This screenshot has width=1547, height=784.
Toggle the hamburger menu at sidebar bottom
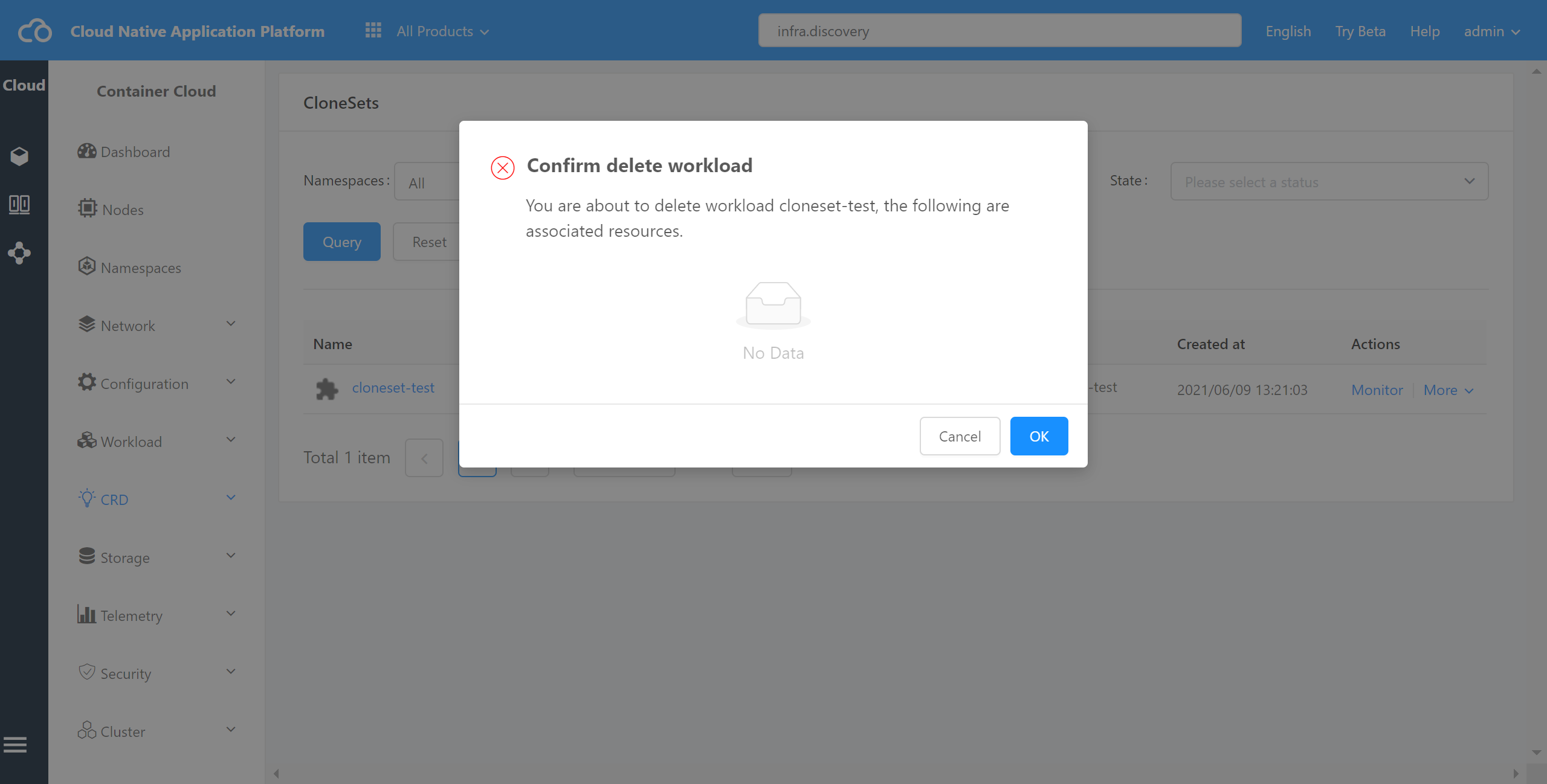[15, 745]
